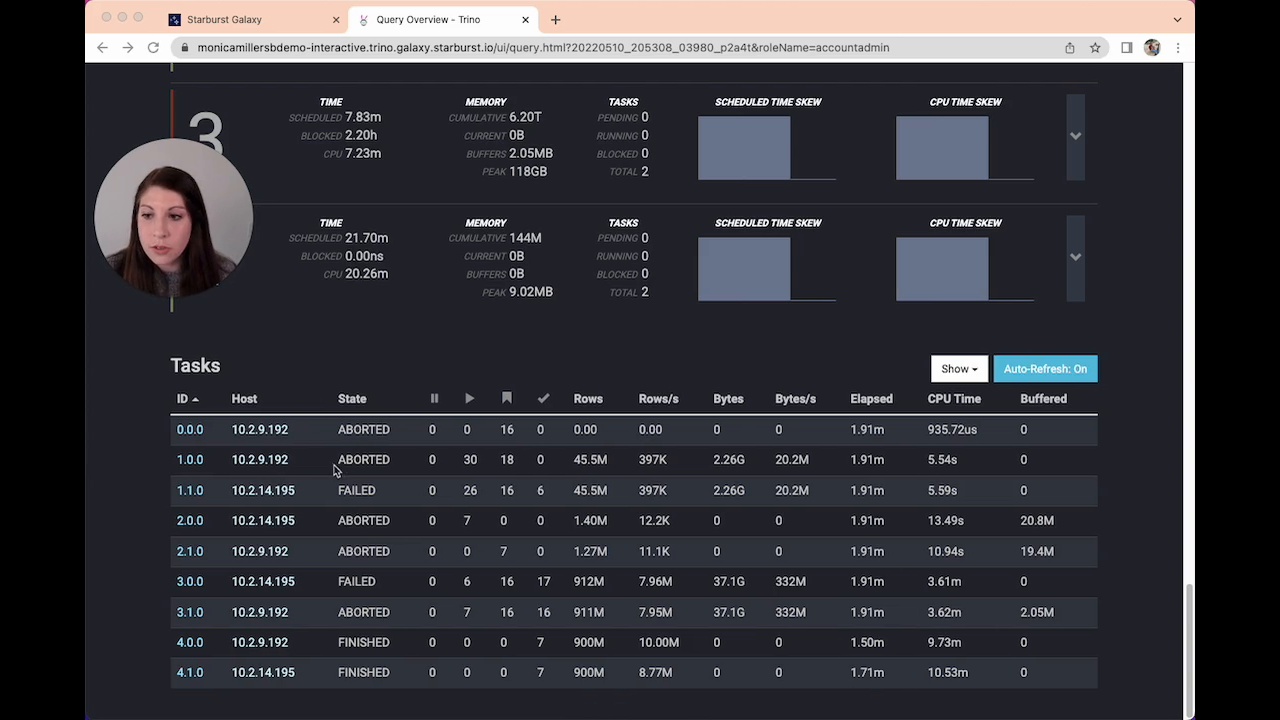Open the side panel icon

coord(1127,47)
